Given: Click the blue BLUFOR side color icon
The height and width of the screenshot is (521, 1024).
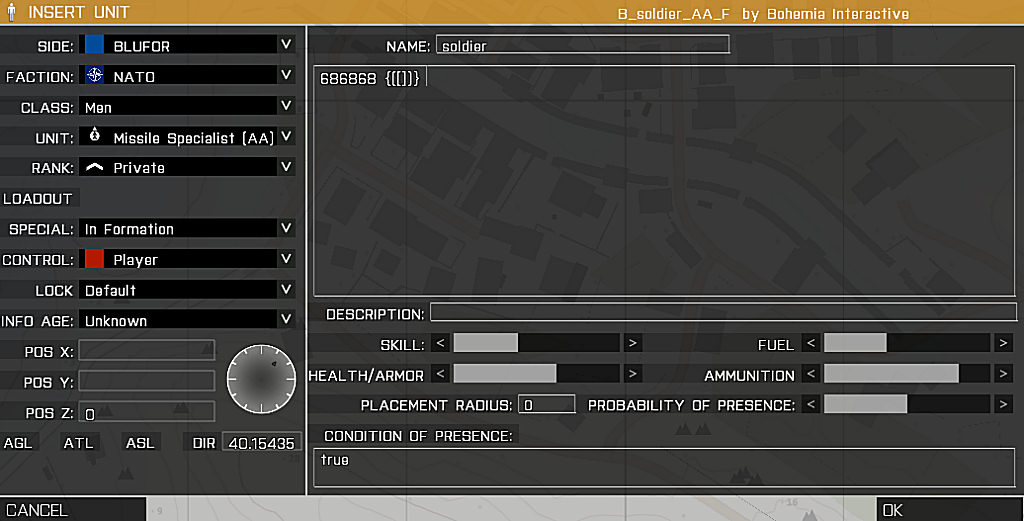Looking at the screenshot, I should (94, 44).
